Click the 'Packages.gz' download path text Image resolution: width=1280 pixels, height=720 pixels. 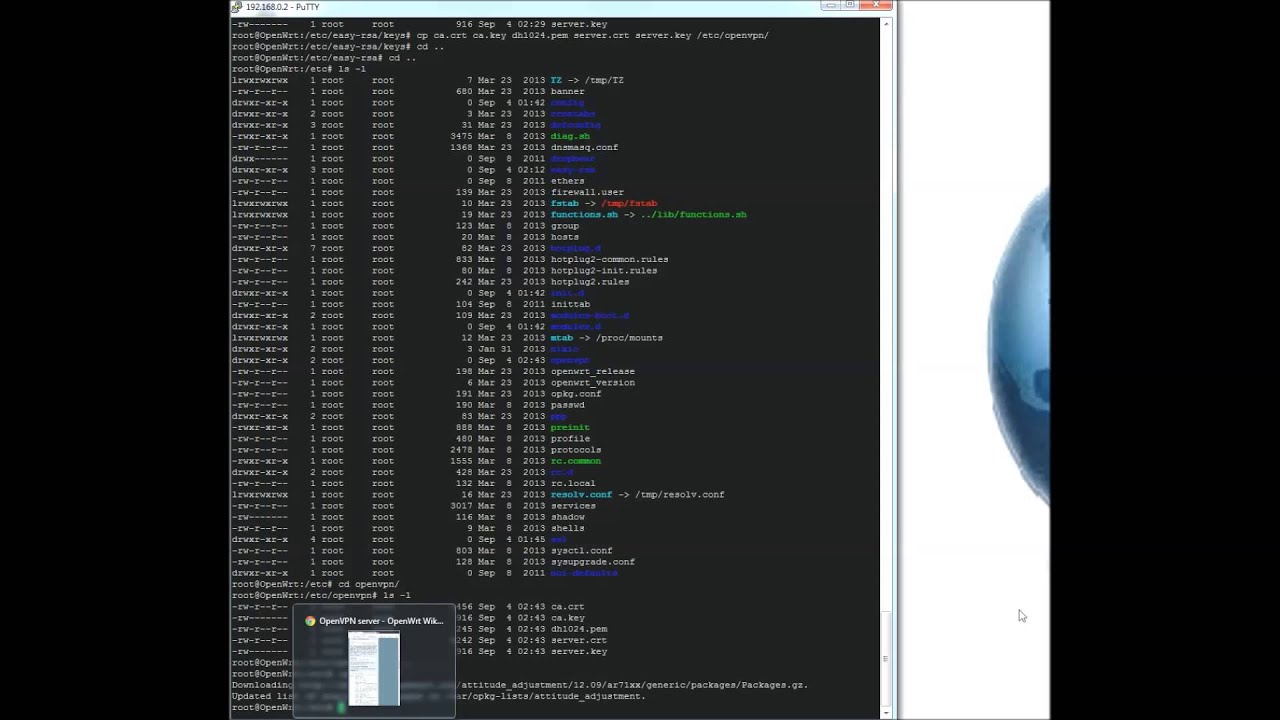pos(774,685)
